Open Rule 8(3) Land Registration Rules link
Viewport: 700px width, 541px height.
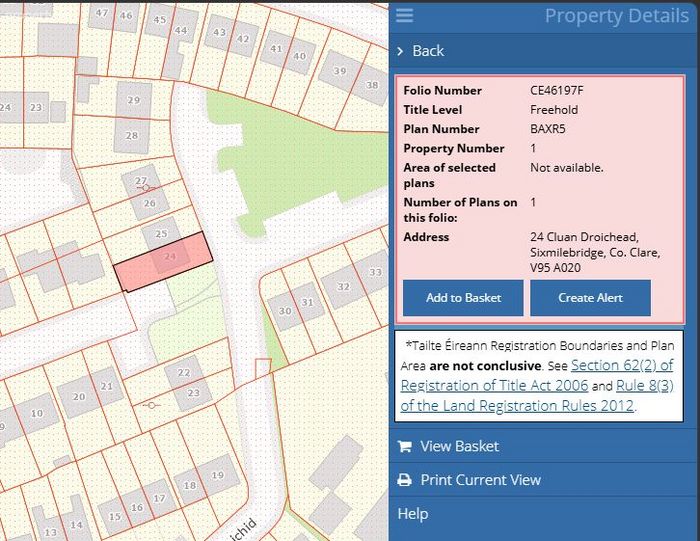coord(537,395)
